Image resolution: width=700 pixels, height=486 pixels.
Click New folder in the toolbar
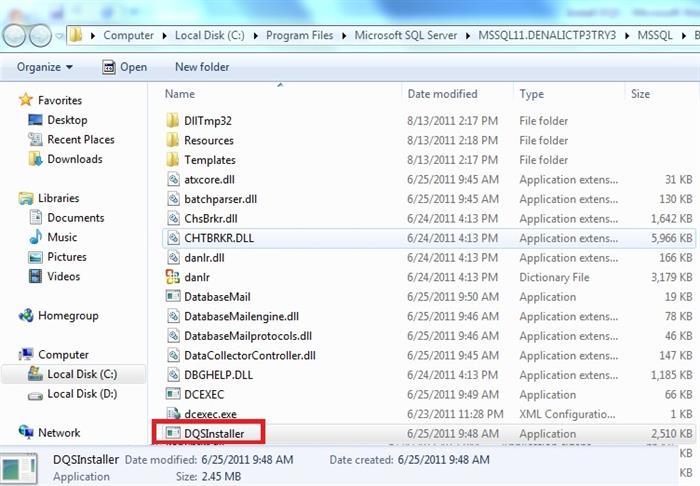pos(202,67)
